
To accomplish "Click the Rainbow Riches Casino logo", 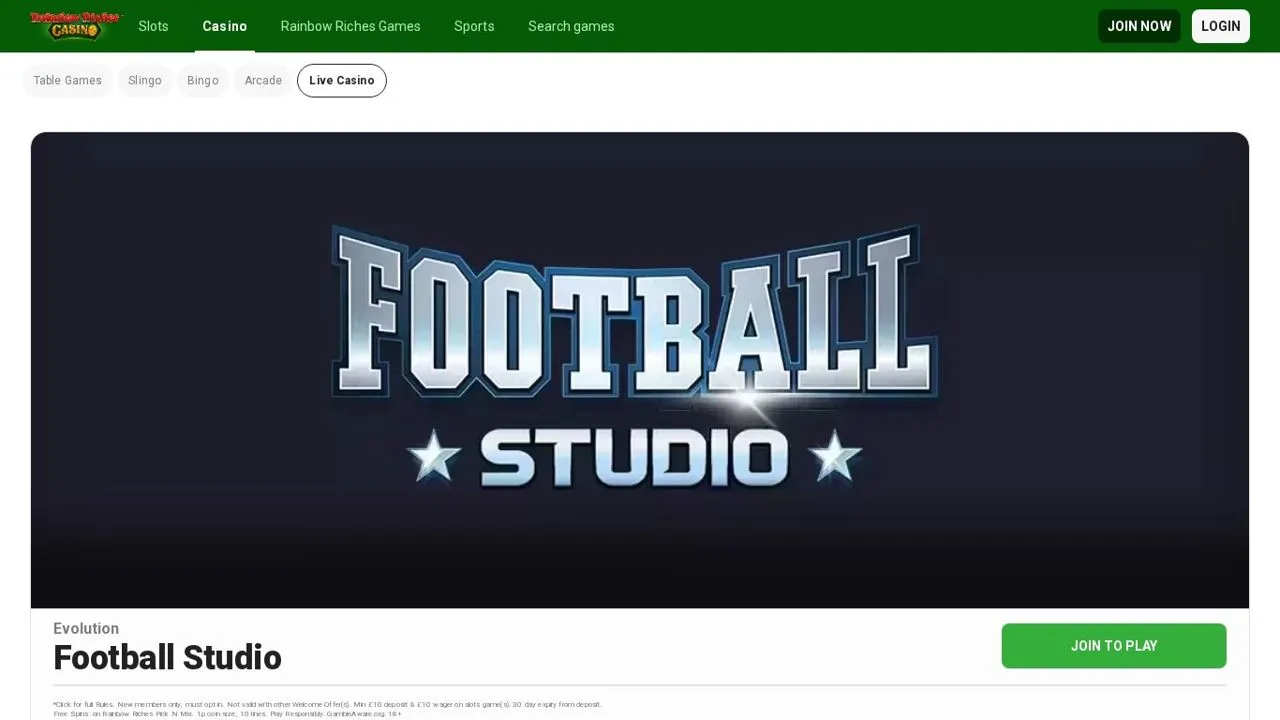I will coord(76,26).
